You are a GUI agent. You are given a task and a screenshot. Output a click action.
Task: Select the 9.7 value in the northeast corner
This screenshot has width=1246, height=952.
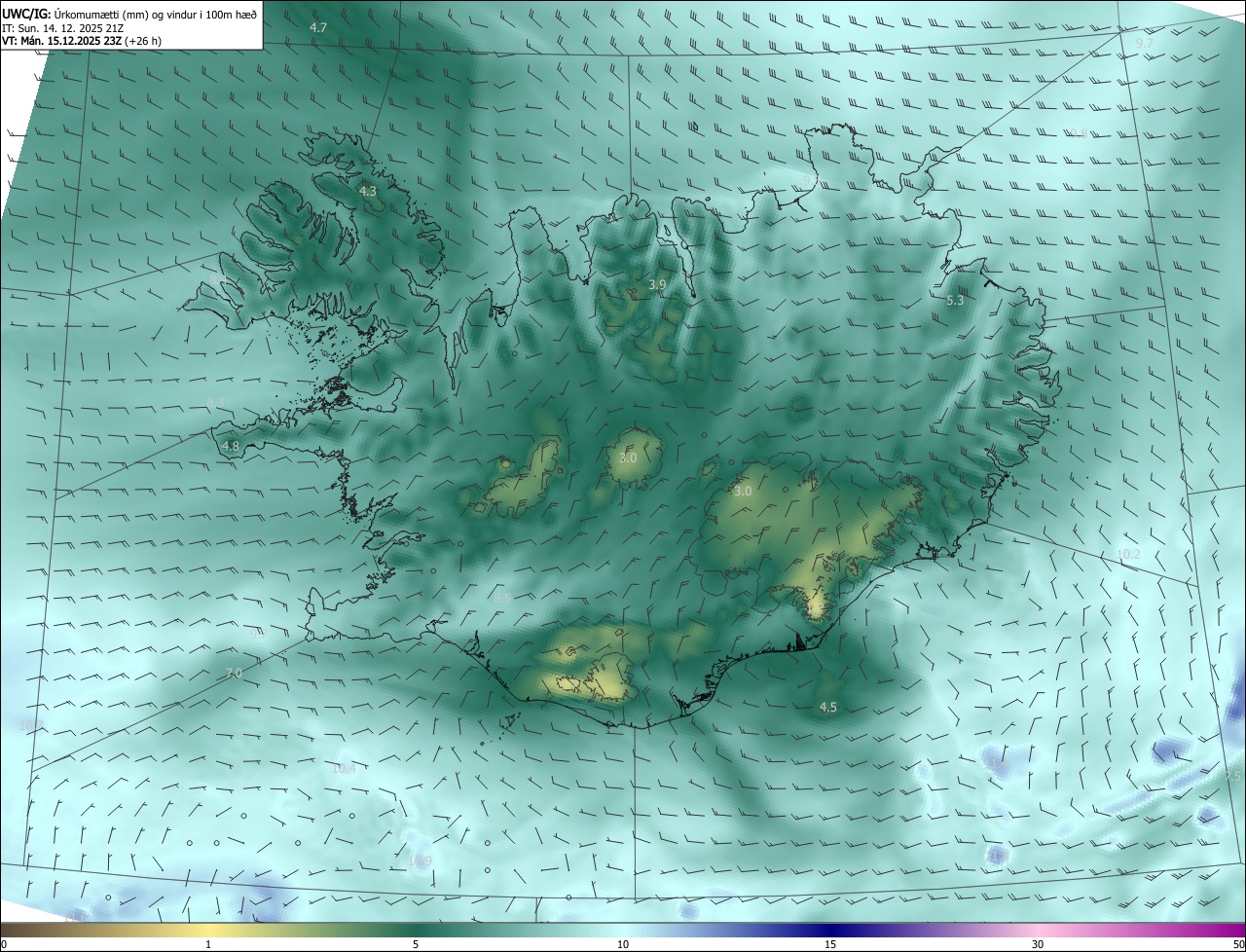[1145, 44]
